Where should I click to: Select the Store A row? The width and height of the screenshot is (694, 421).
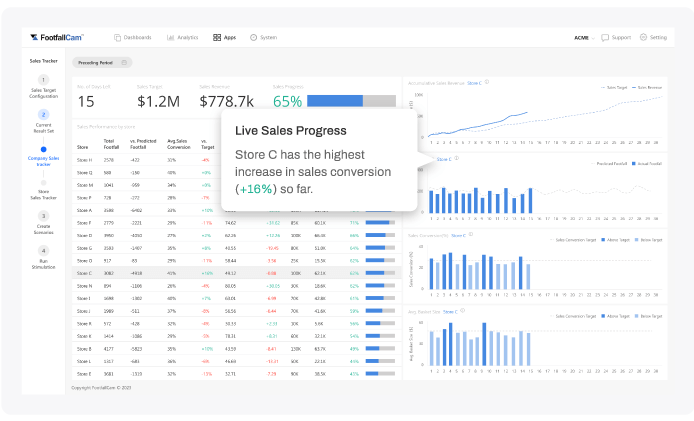[236, 210]
